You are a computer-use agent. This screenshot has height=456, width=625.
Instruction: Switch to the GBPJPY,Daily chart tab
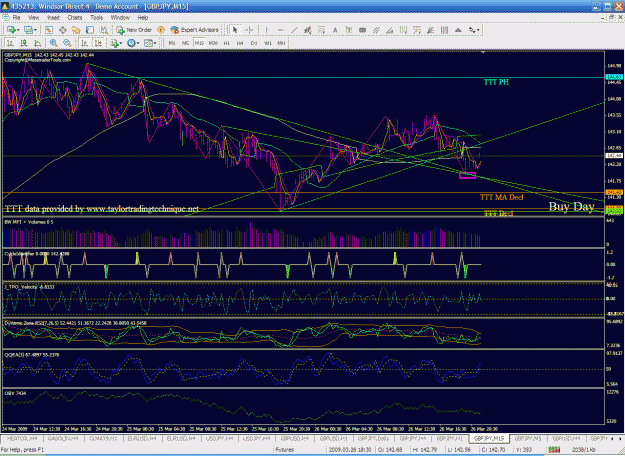pos(373,438)
